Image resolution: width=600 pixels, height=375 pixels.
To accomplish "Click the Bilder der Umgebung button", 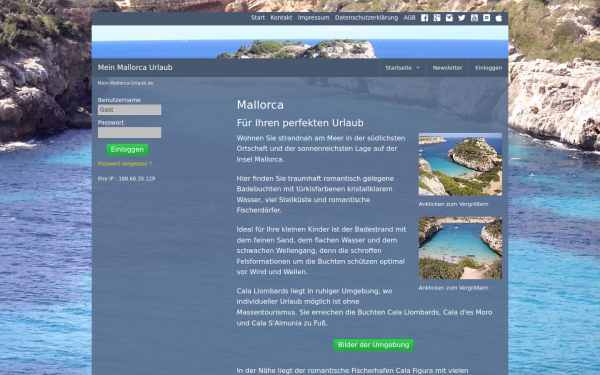I will 373,345.
